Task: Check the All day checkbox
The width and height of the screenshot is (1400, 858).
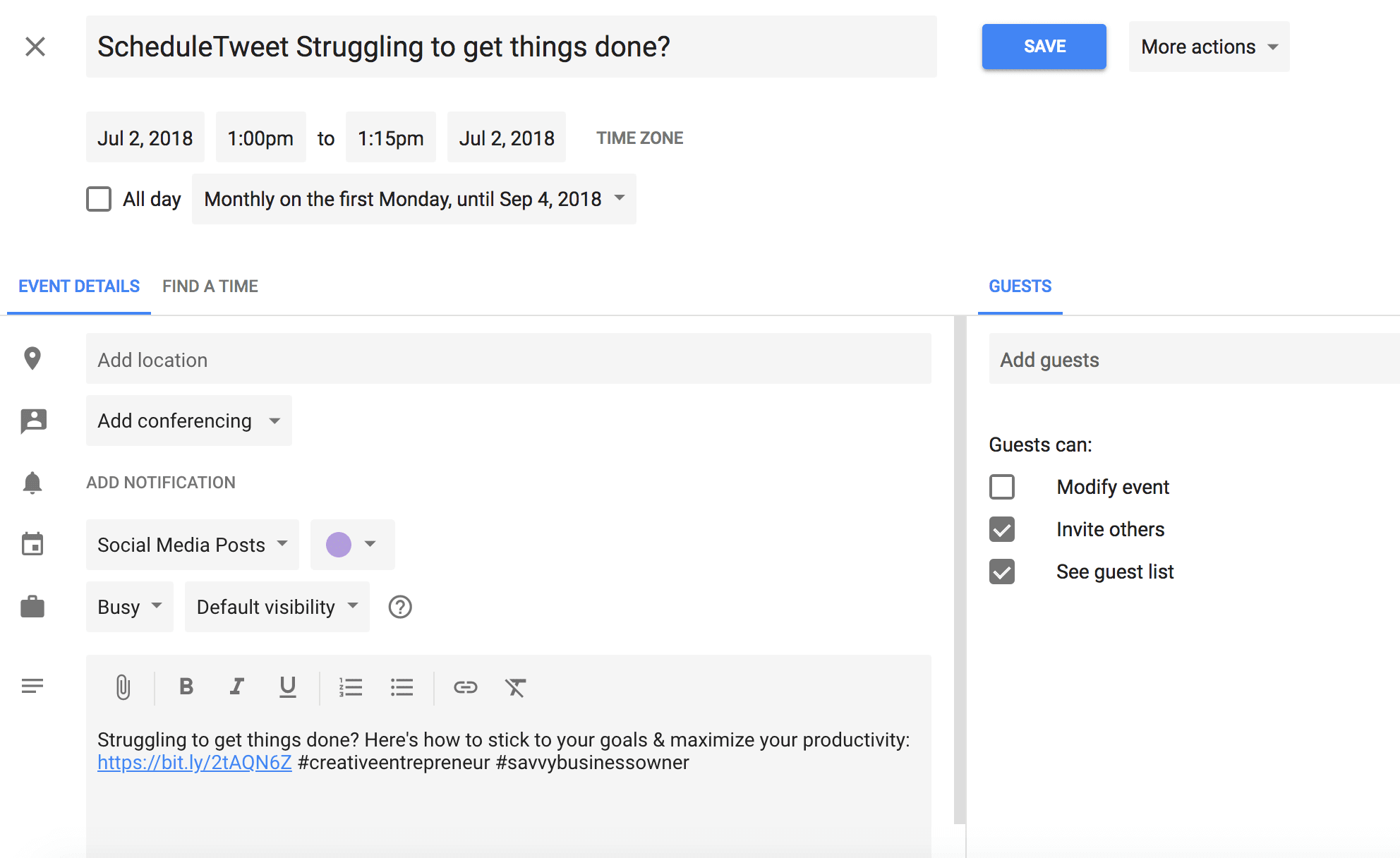Action: coord(99,199)
